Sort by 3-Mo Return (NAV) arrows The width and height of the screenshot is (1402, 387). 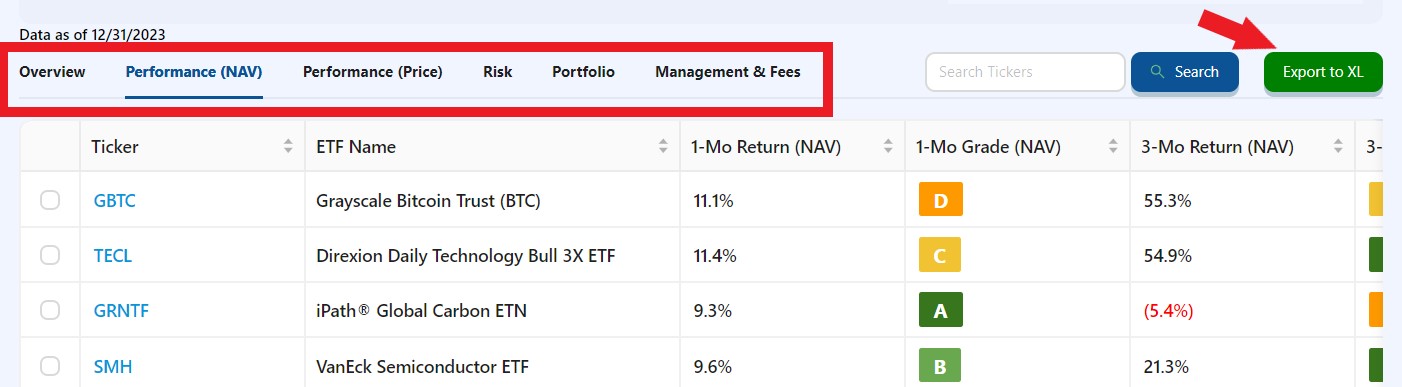click(1338, 147)
